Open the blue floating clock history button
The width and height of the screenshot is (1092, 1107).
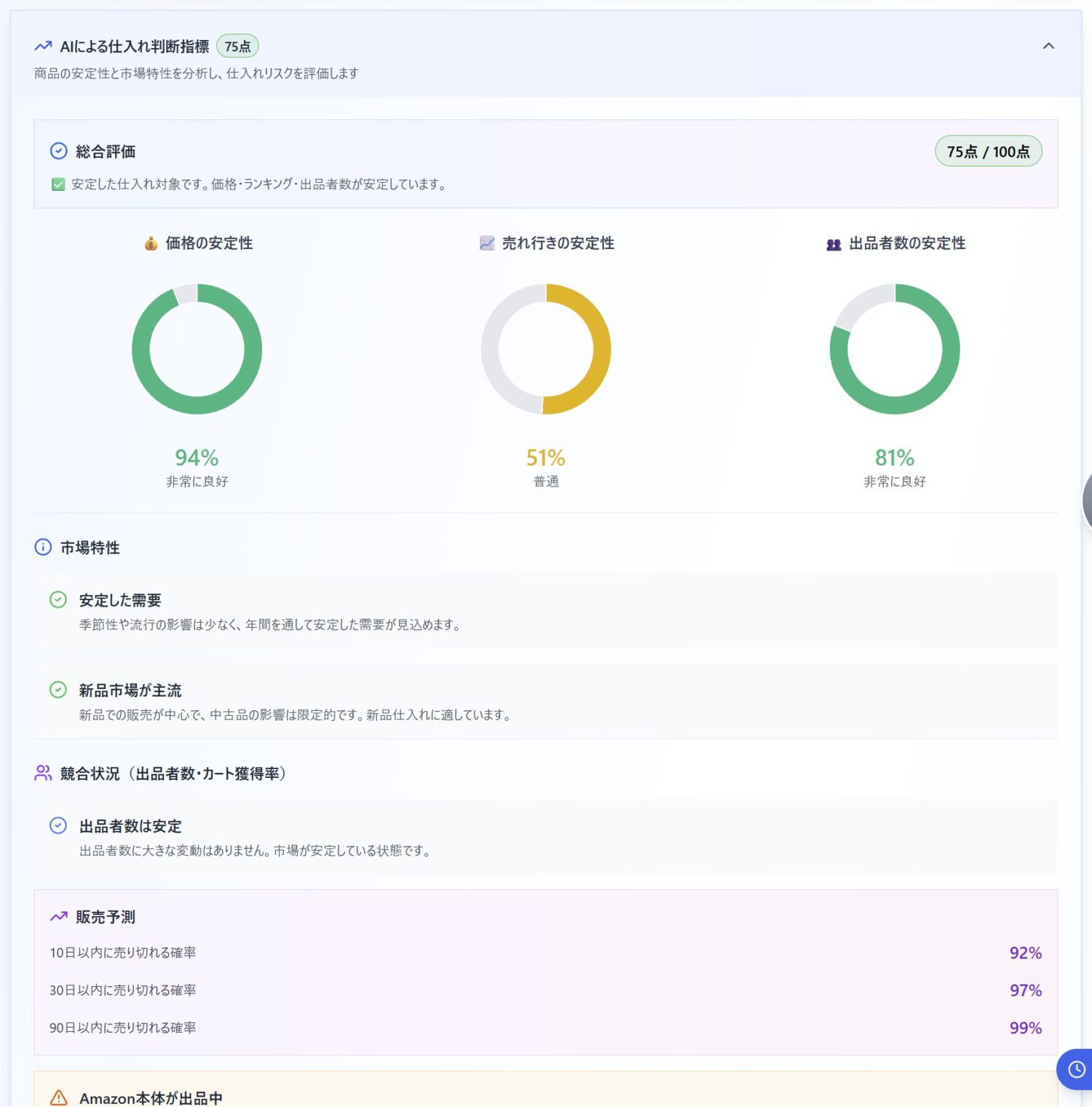[1076, 1069]
